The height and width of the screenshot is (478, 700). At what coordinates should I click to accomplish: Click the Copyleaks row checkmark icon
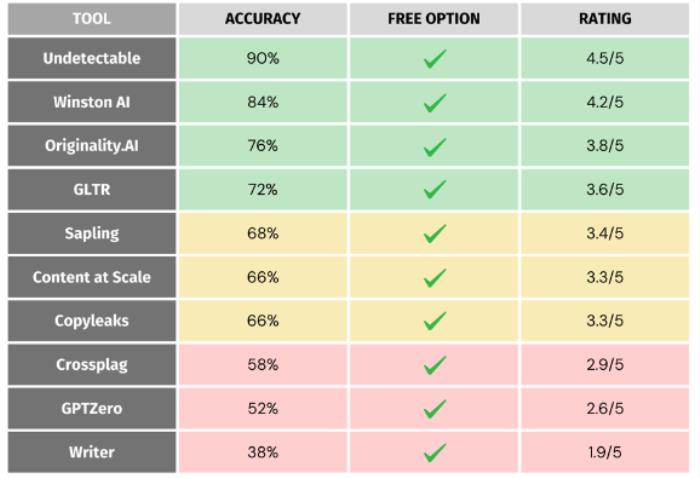click(x=434, y=321)
